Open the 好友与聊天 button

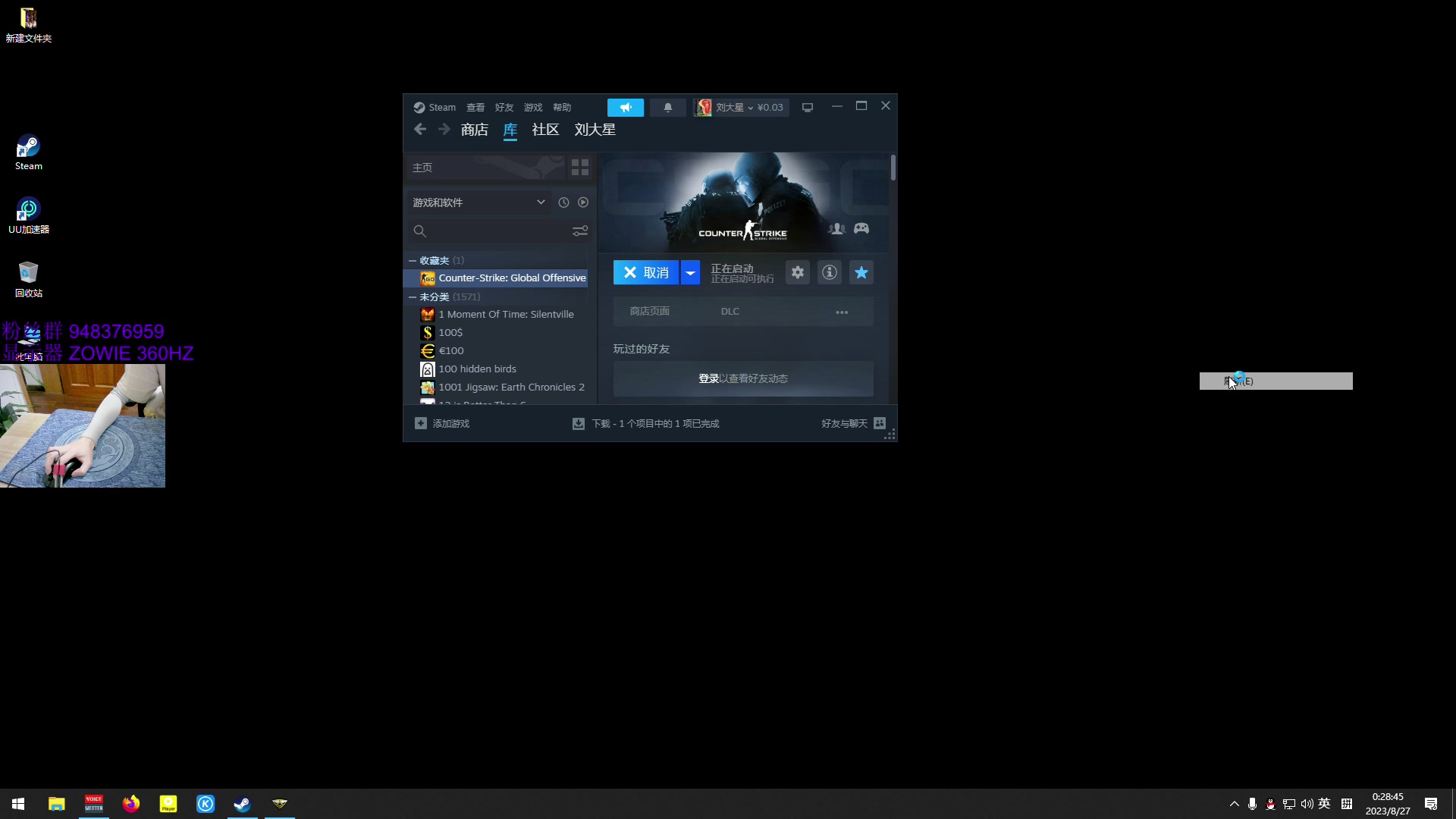point(853,423)
